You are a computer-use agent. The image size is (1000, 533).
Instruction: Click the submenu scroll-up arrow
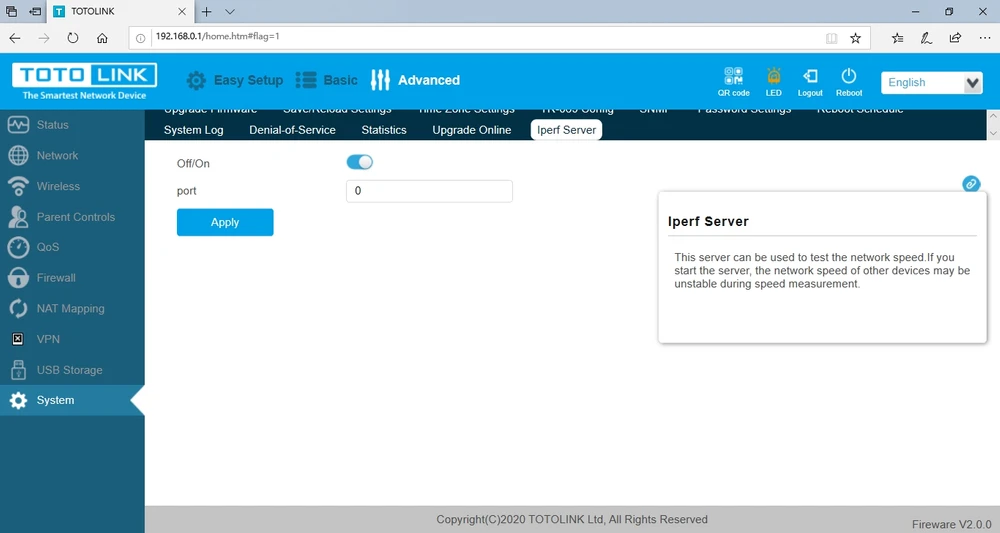pyautogui.click(x=993, y=117)
